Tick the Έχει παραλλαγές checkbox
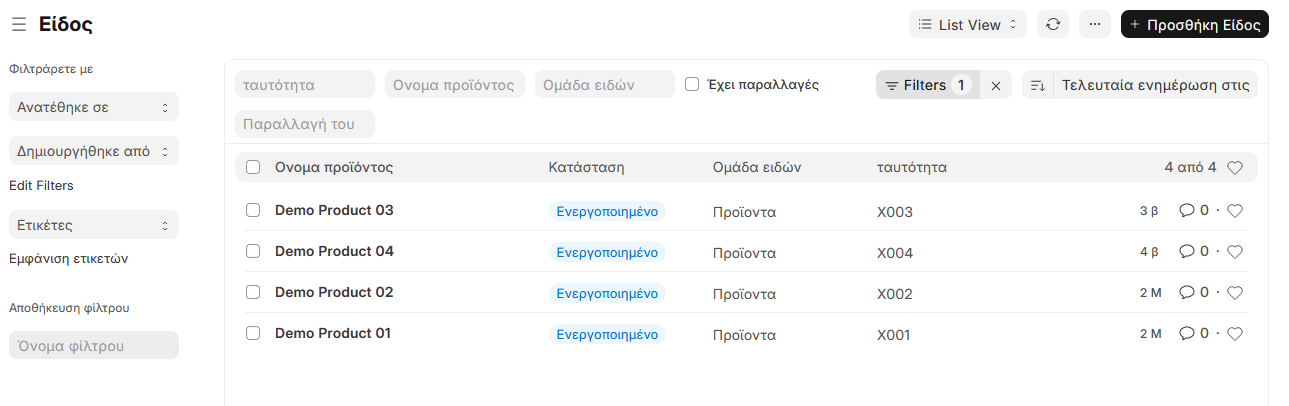The height and width of the screenshot is (406, 1289). (x=692, y=84)
